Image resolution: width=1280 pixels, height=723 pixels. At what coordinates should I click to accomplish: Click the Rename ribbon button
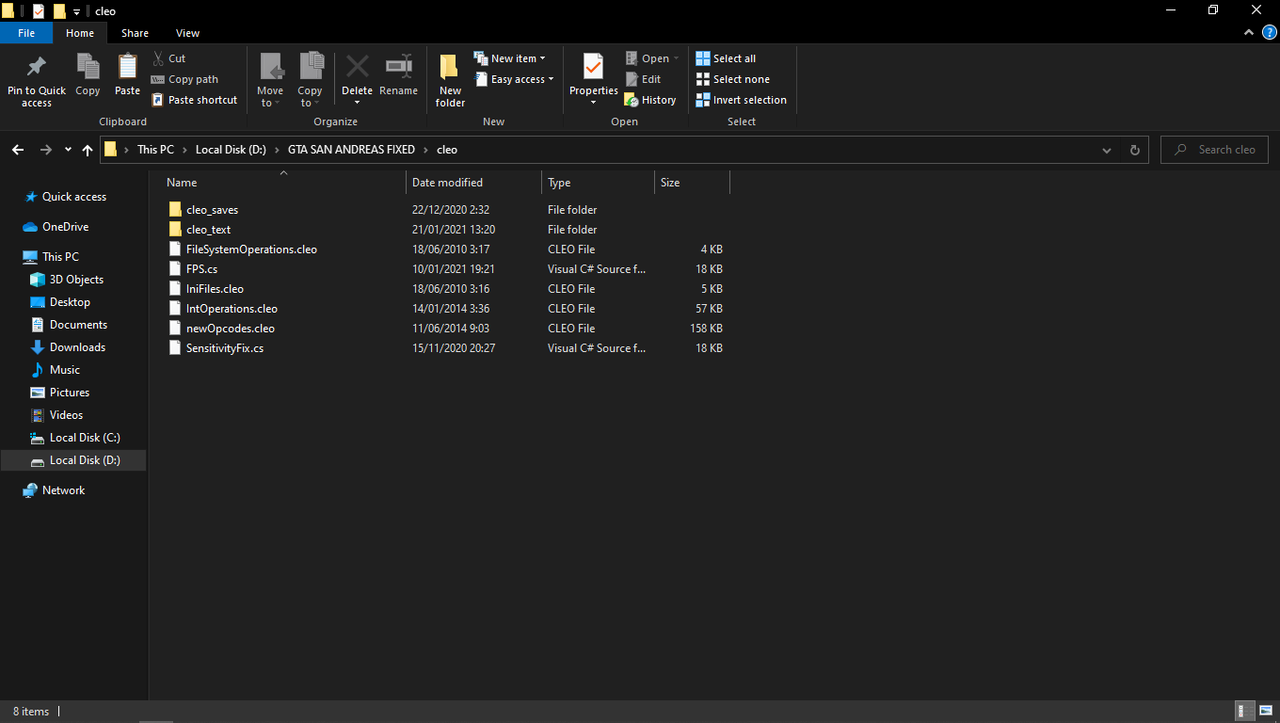click(398, 75)
